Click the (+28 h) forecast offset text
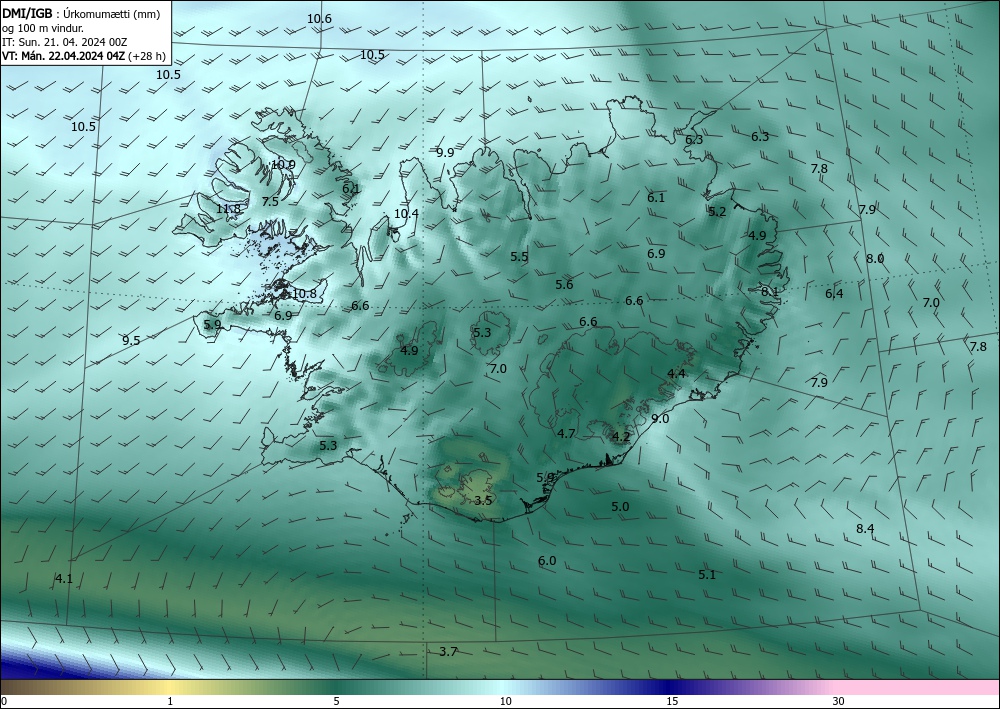 147,56
